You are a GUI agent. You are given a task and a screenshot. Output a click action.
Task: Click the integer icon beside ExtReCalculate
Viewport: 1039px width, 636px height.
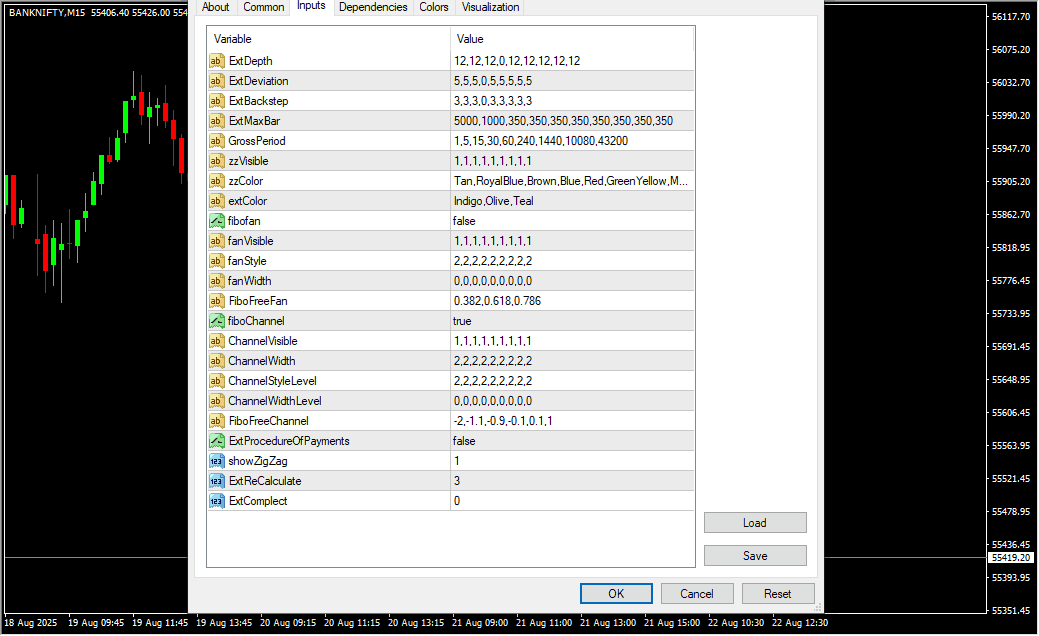[x=216, y=481]
